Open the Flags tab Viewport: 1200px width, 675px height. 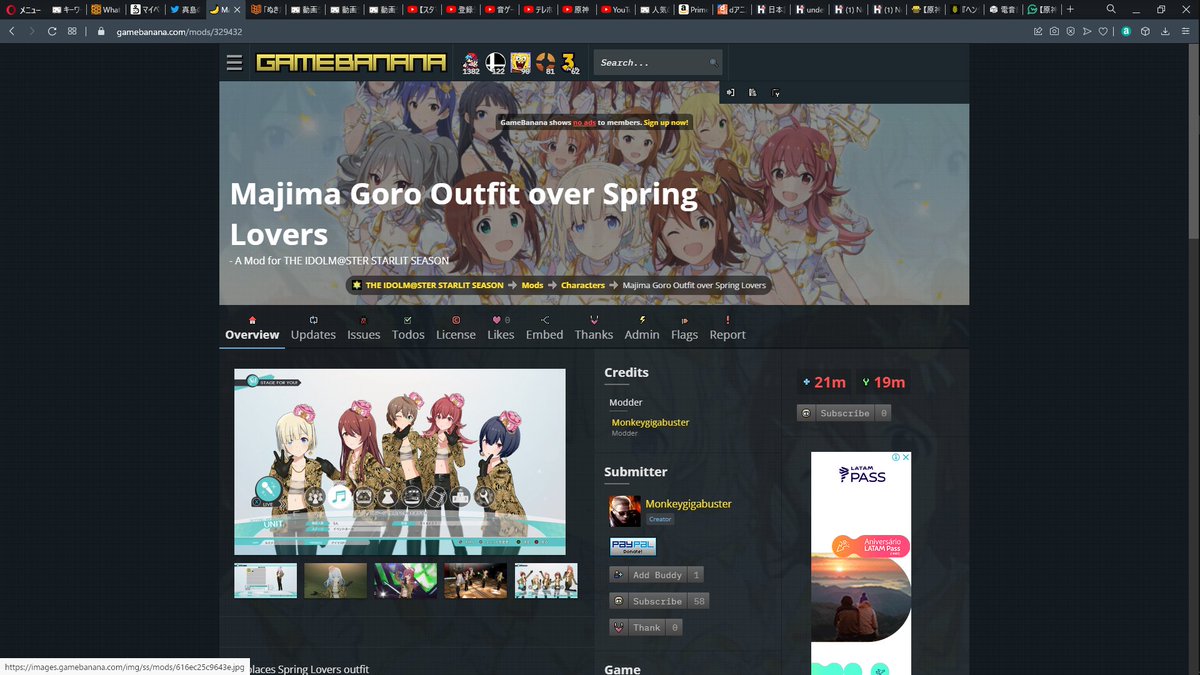[685, 328]
